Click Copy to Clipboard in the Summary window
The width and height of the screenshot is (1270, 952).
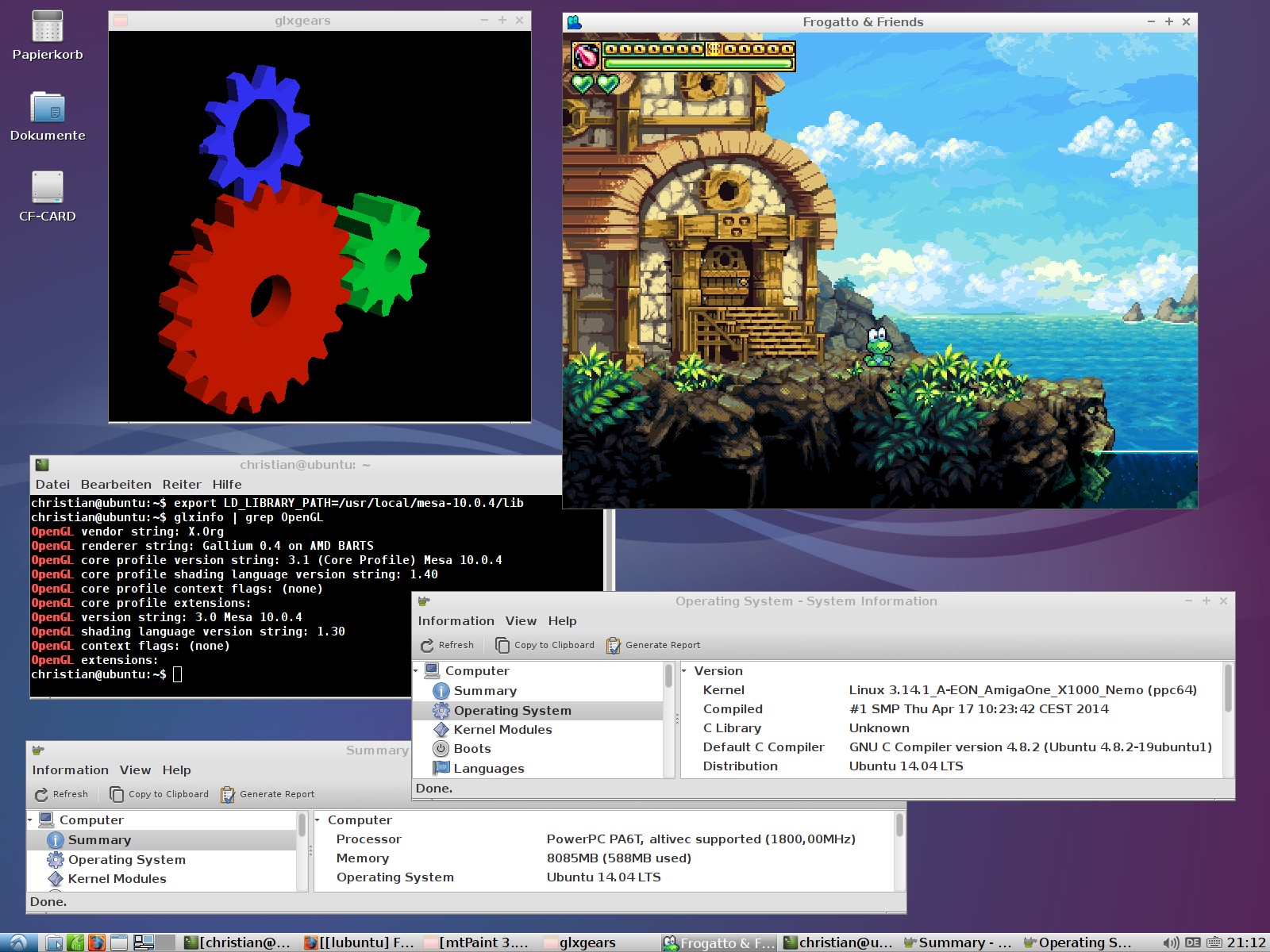[x=159, y=794]
